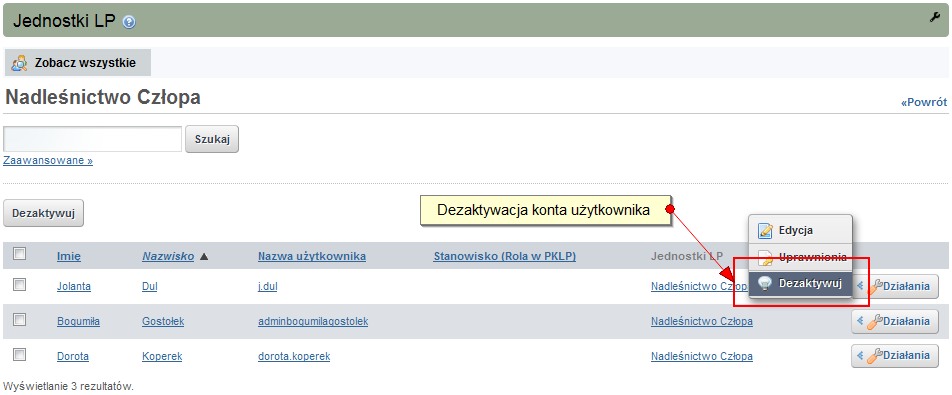Open the Gostołek surname link
Viewport: 952px width, 395px height.
coord(163,322)
